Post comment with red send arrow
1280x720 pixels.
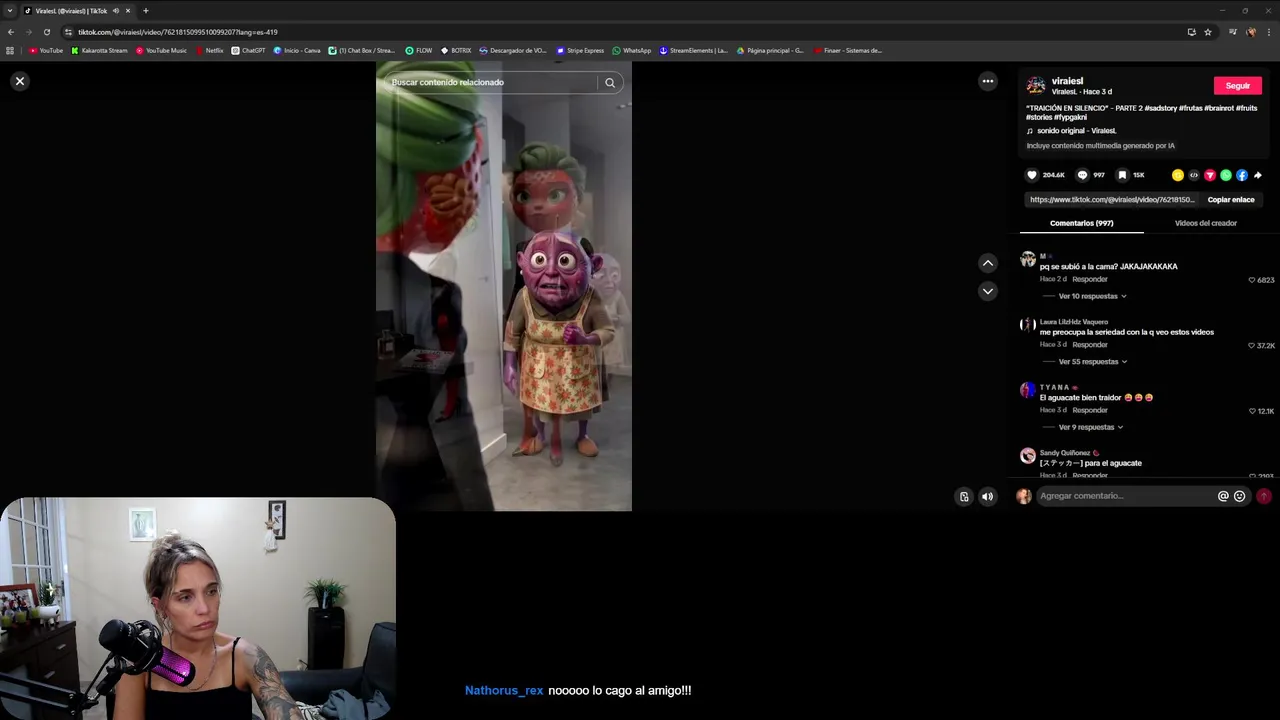(x=1264, y=496)
